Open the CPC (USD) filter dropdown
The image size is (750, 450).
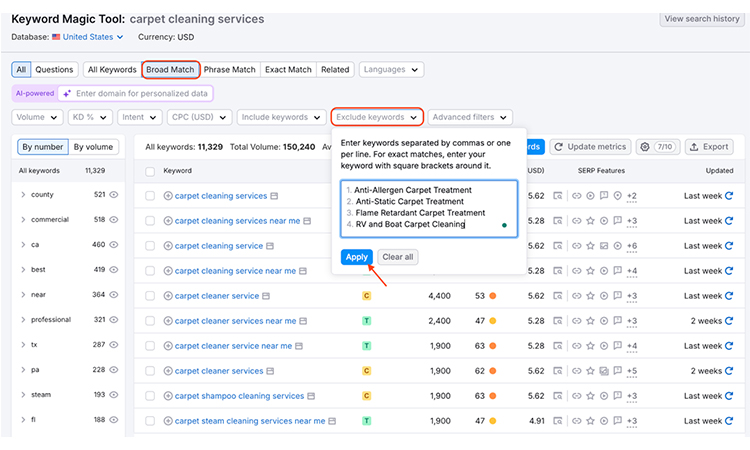[199, 117]
